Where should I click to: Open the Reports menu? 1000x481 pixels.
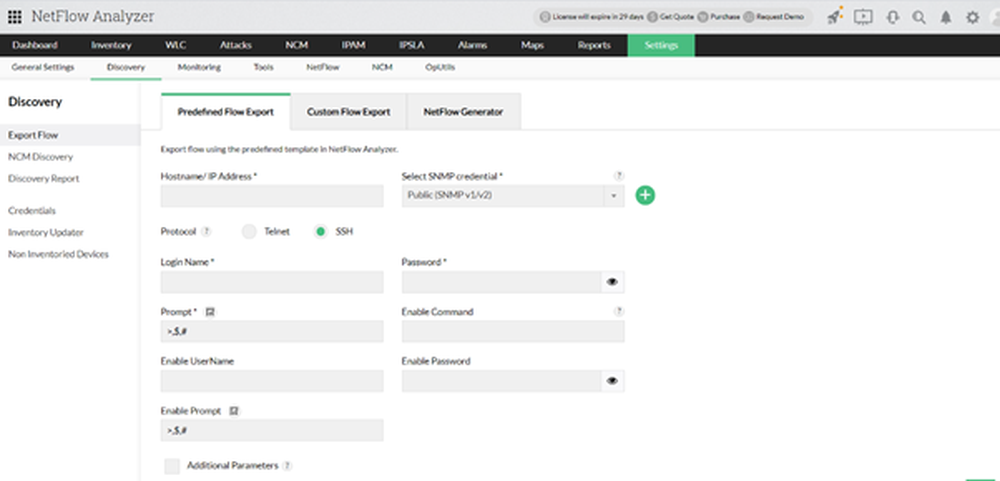pyautogui.click(x=594, y=45)
